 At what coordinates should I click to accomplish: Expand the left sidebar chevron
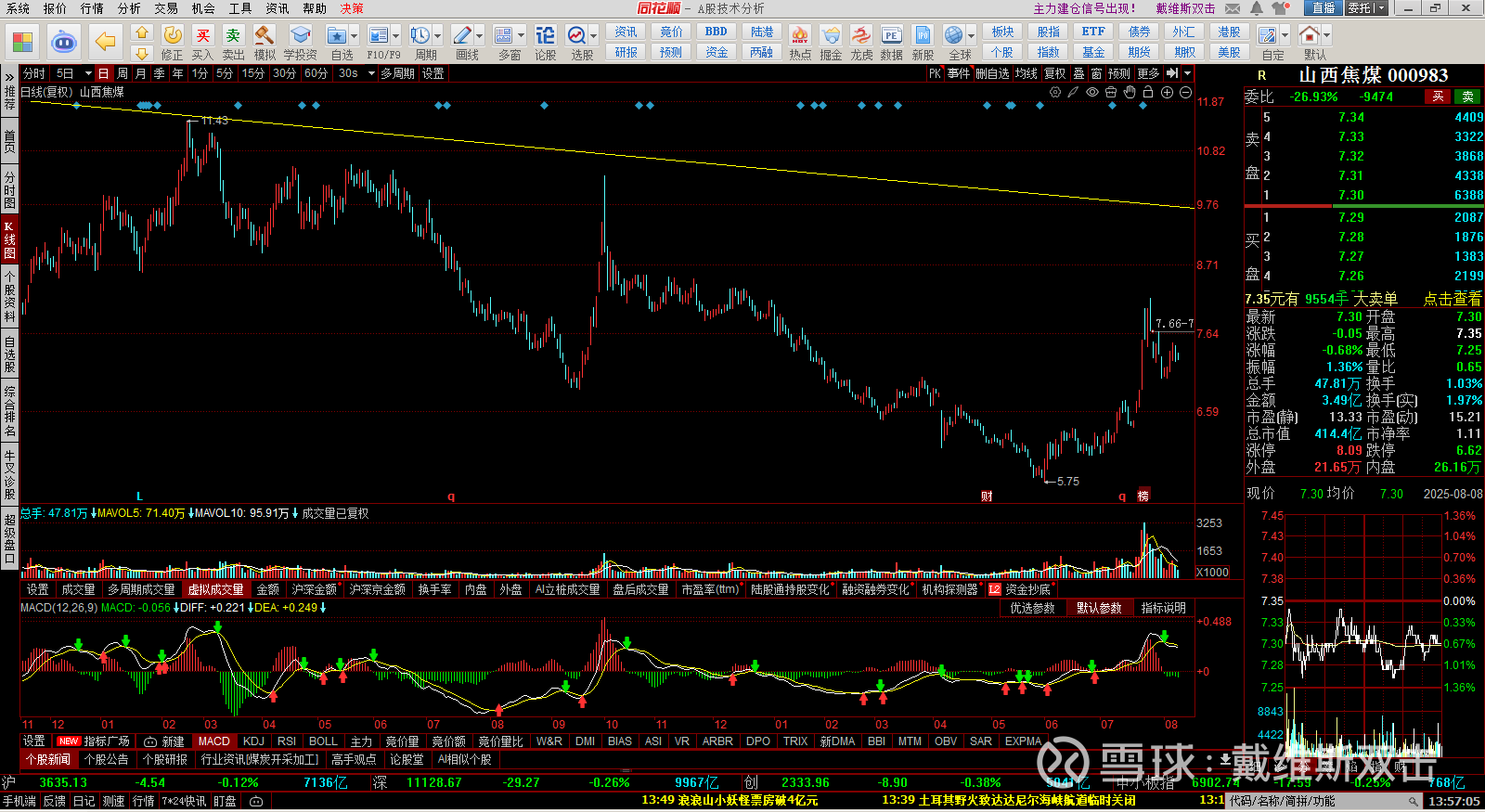[9, 76]
